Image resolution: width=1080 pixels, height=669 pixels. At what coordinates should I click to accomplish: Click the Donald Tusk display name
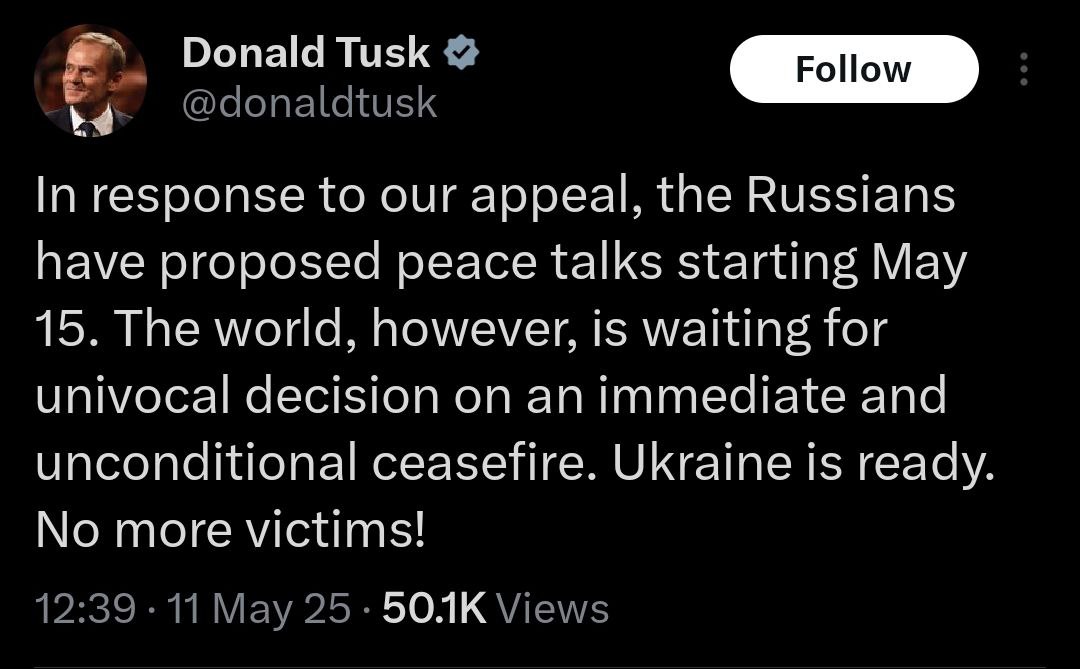(306, 53)
